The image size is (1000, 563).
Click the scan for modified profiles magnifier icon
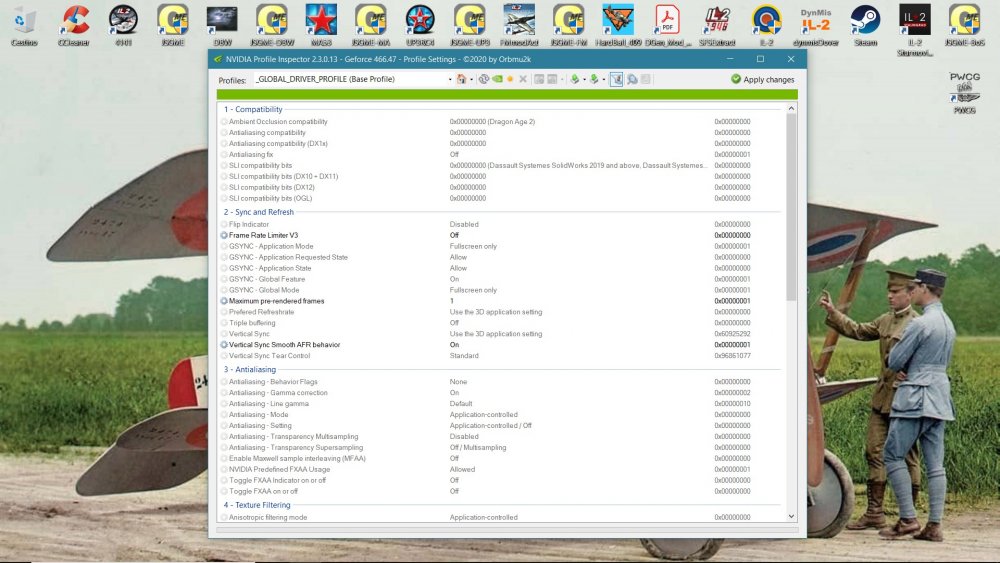(632, 79)
